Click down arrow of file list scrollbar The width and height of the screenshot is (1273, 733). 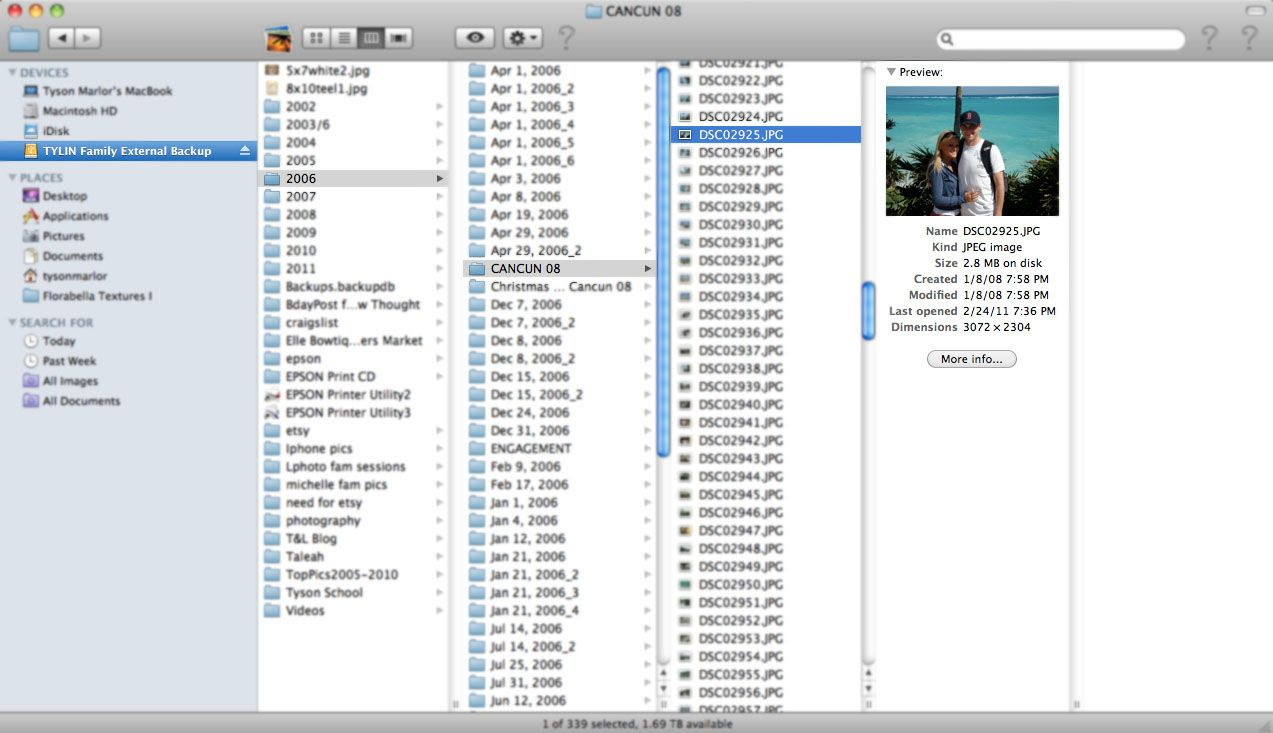point(868,689)
